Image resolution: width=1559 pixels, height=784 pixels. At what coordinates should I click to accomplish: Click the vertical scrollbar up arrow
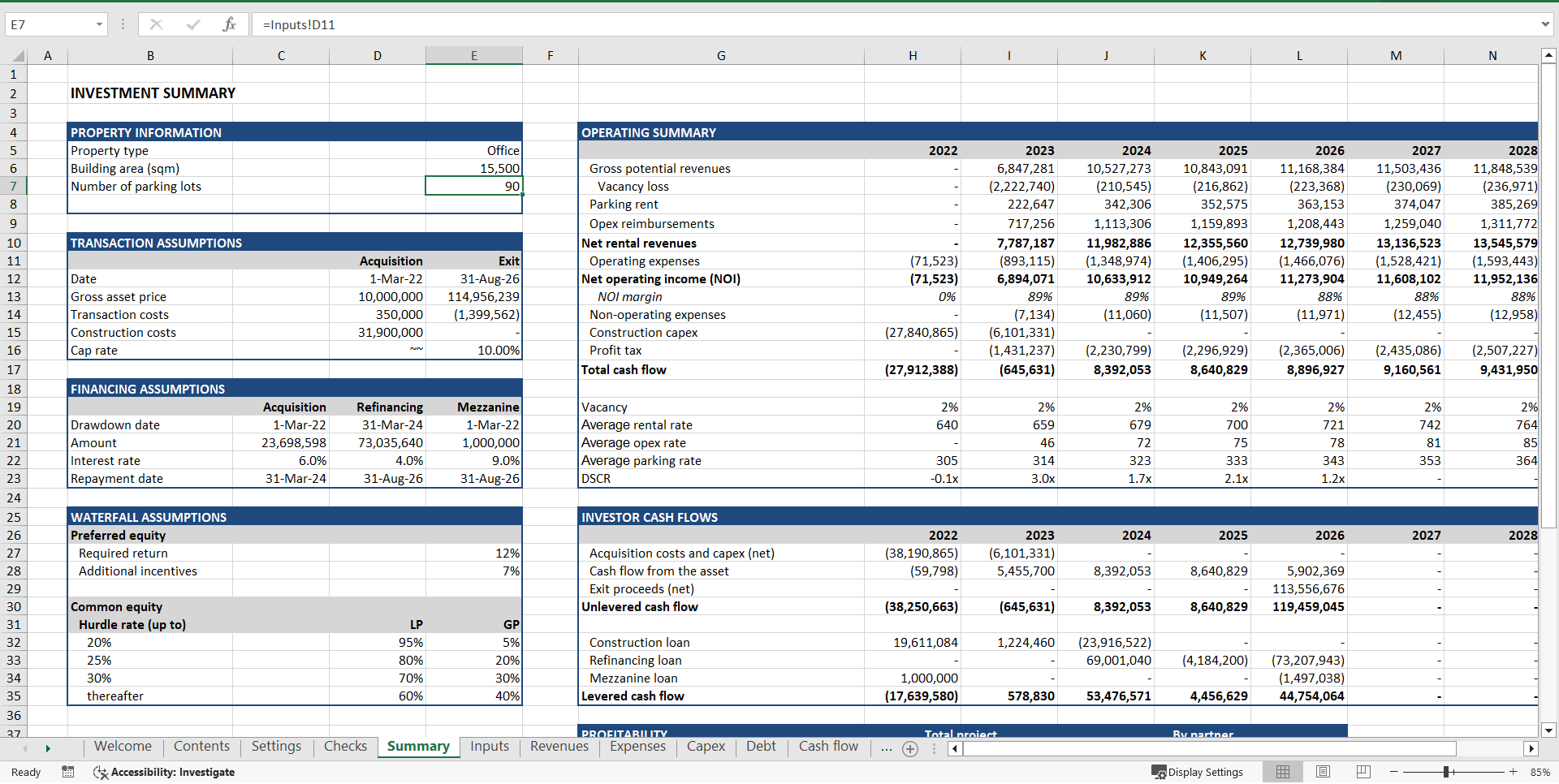coord(1548,56)
